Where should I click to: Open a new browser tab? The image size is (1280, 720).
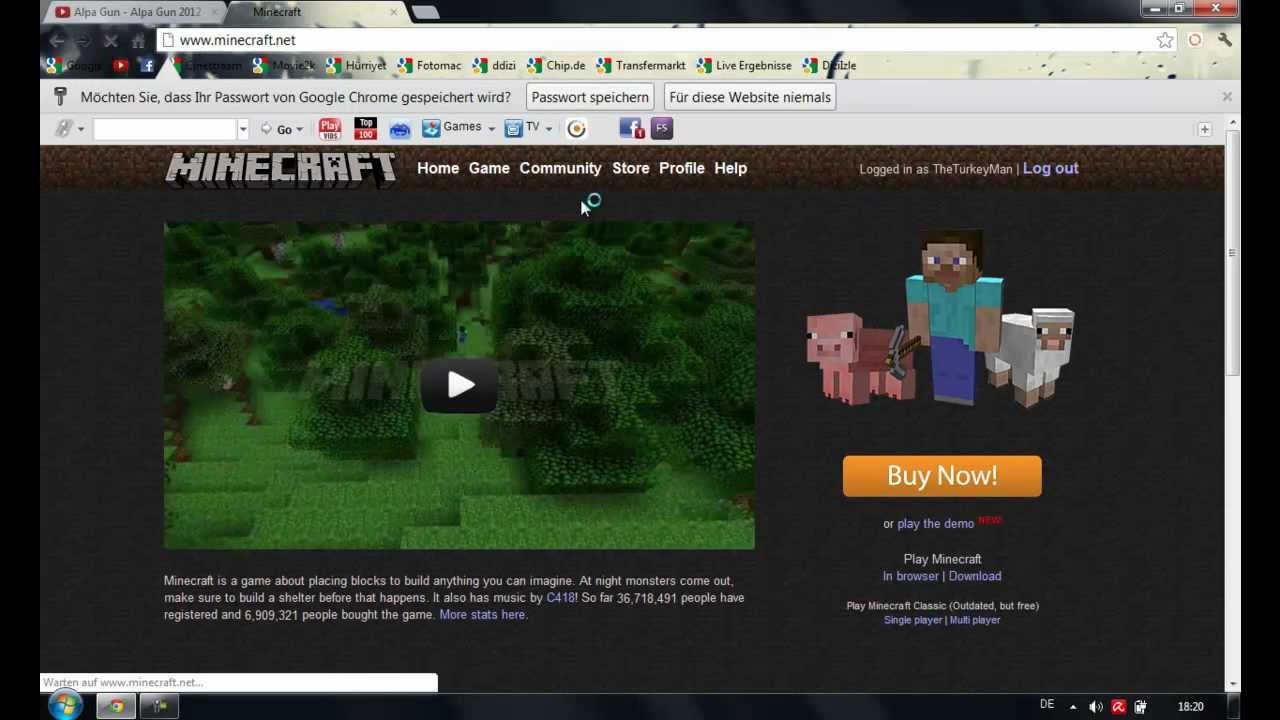click(x=424, y=12)
